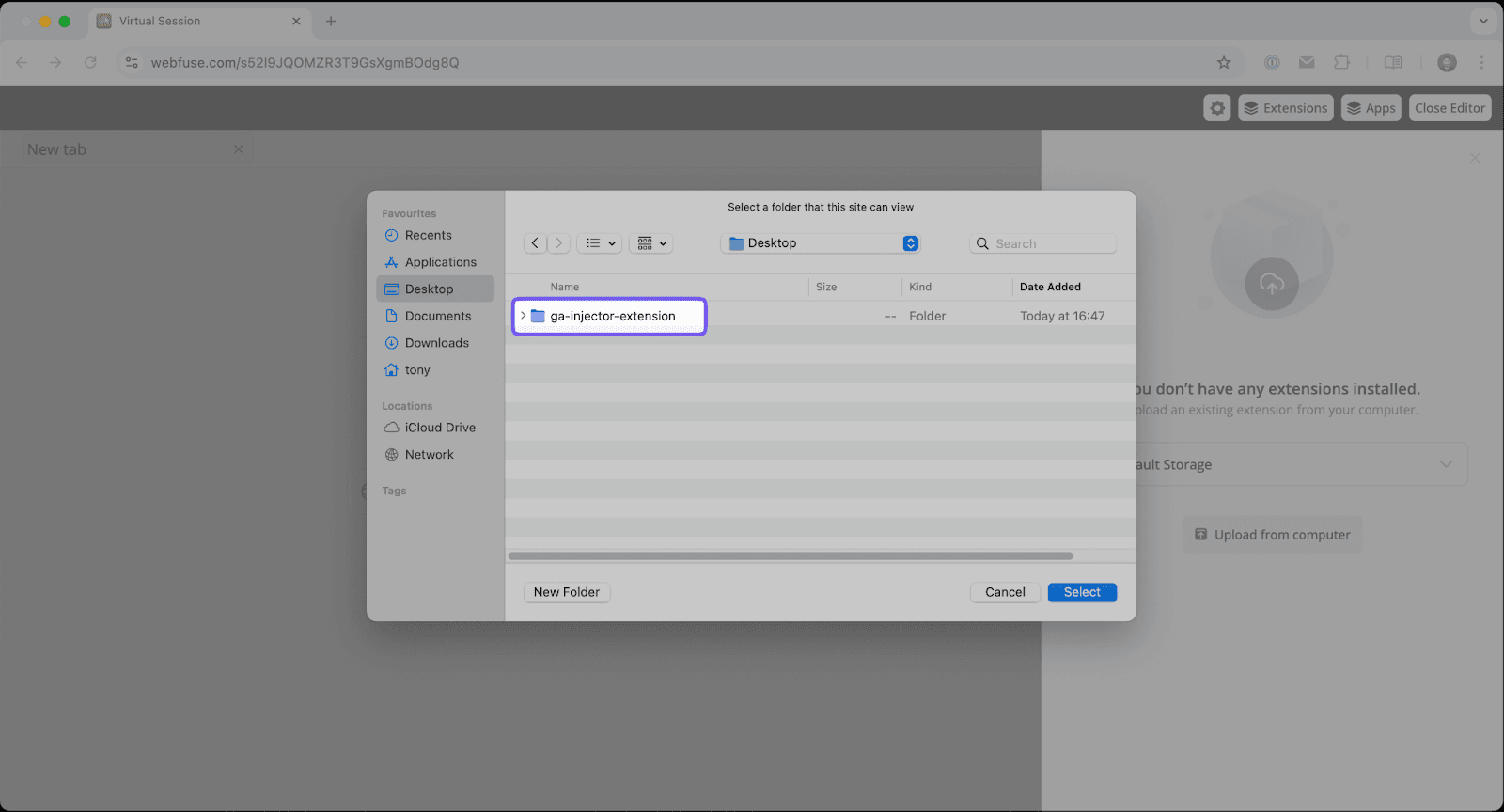Screen dimensions: 1504x812
Task: Select iCloud Drive in Locations
Action: tap(440, 428)
